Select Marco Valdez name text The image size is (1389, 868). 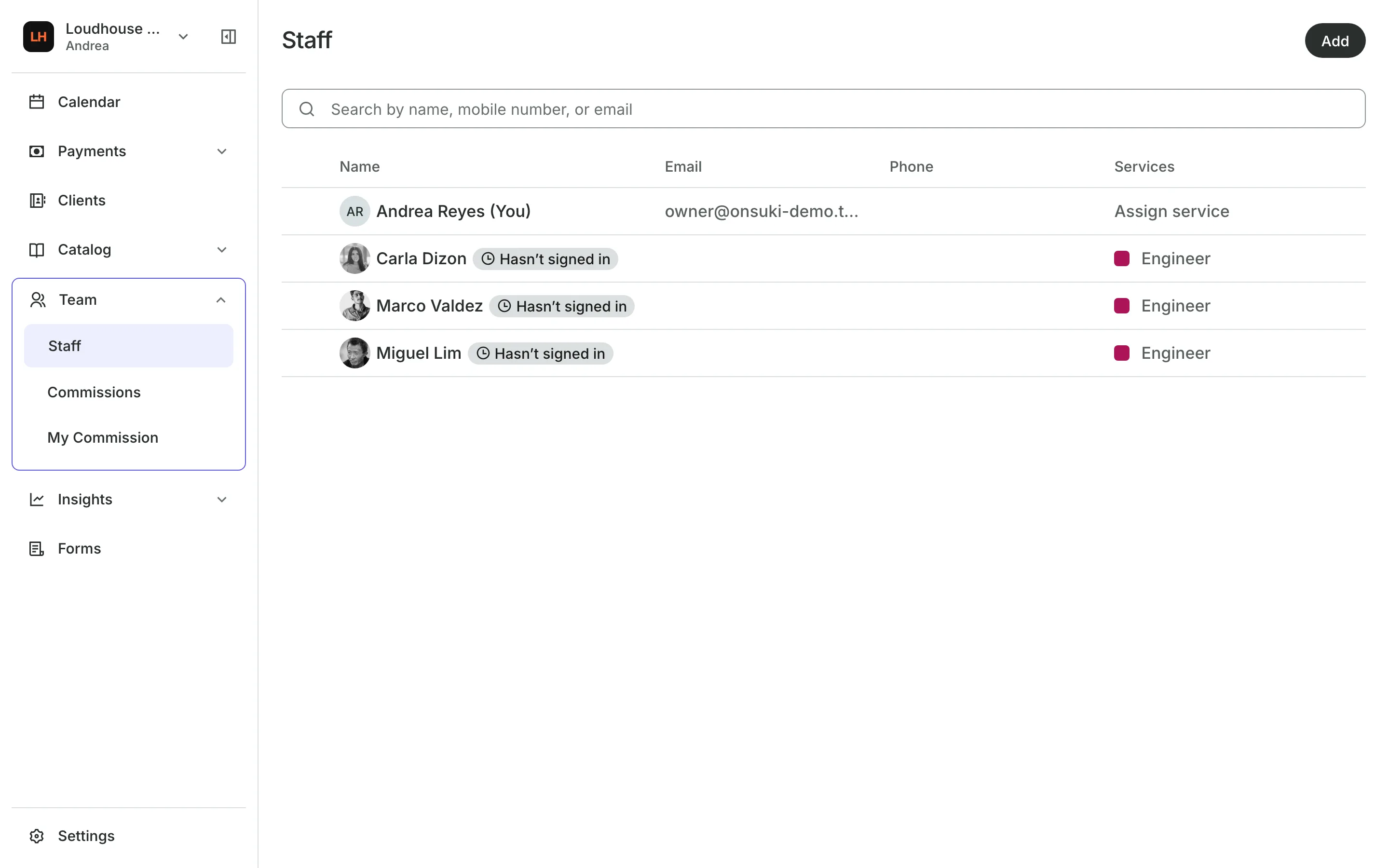(429, 305)
